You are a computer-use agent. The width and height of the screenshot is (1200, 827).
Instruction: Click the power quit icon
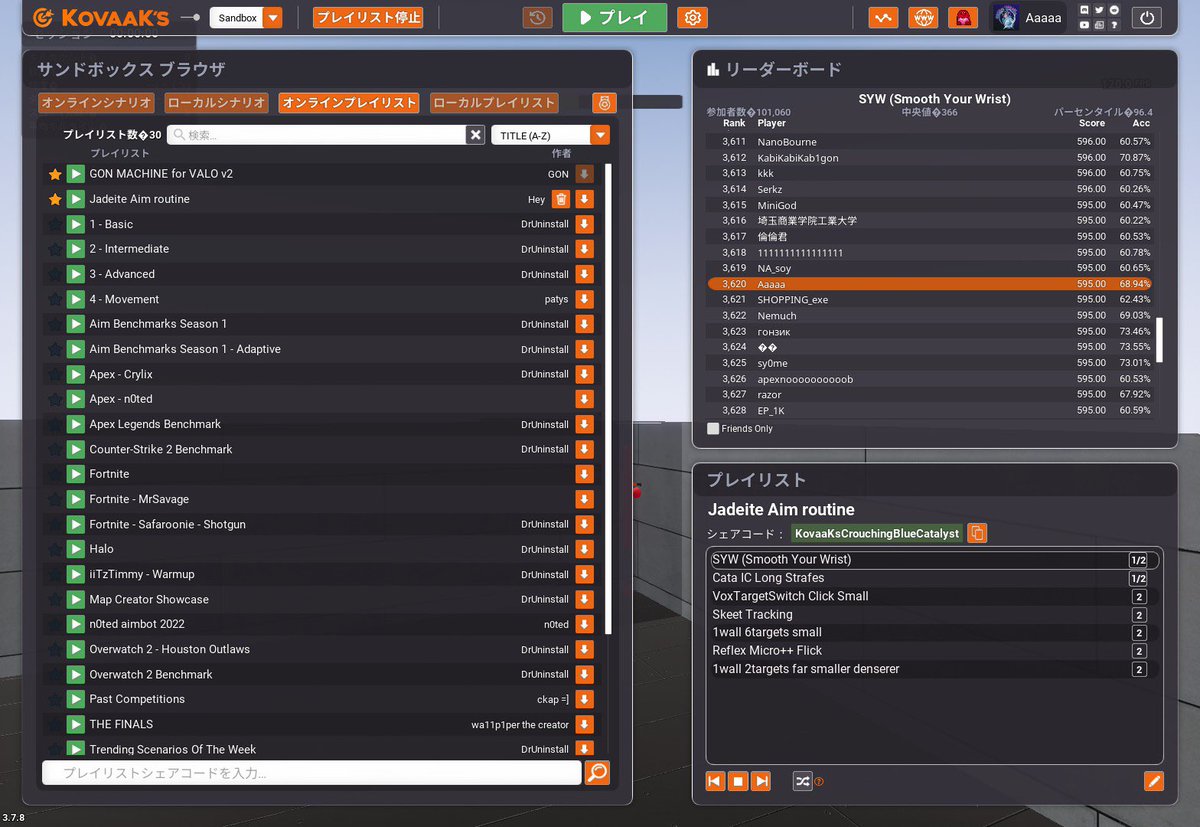click(1146, 18)
